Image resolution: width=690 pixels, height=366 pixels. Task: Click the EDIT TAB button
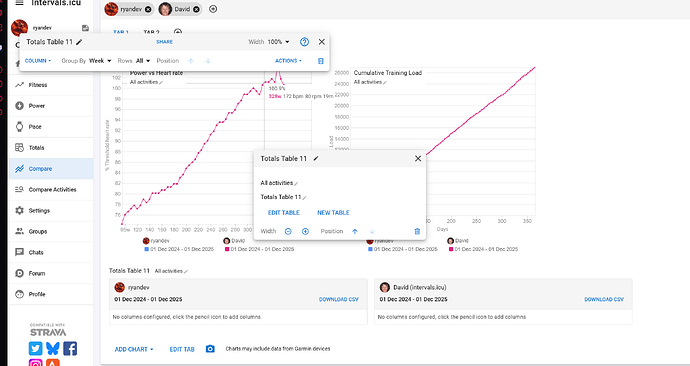point(182,349)
